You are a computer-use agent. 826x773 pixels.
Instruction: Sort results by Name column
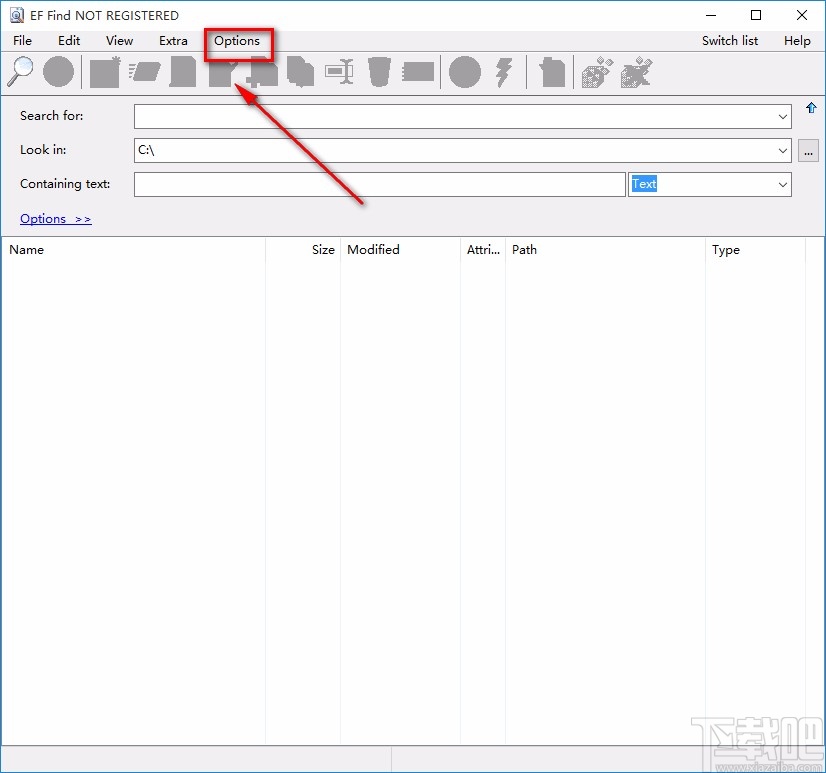tap(133, 250)
